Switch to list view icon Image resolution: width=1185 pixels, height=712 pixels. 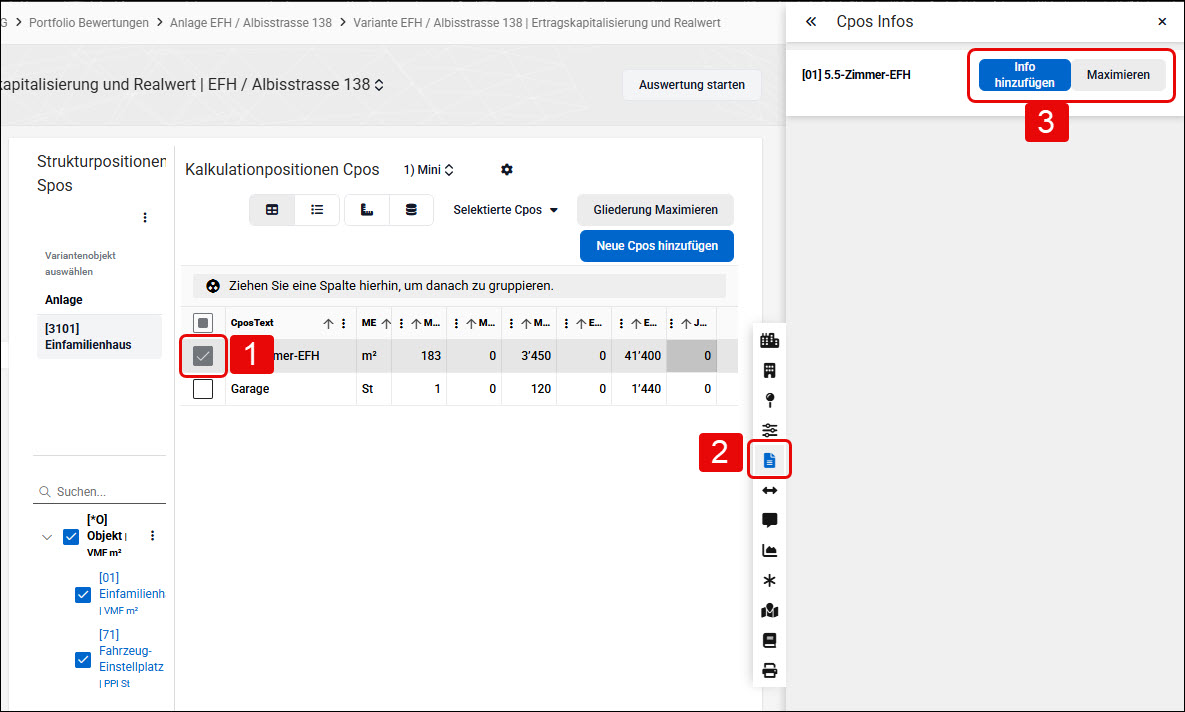(x=317, y=210)
